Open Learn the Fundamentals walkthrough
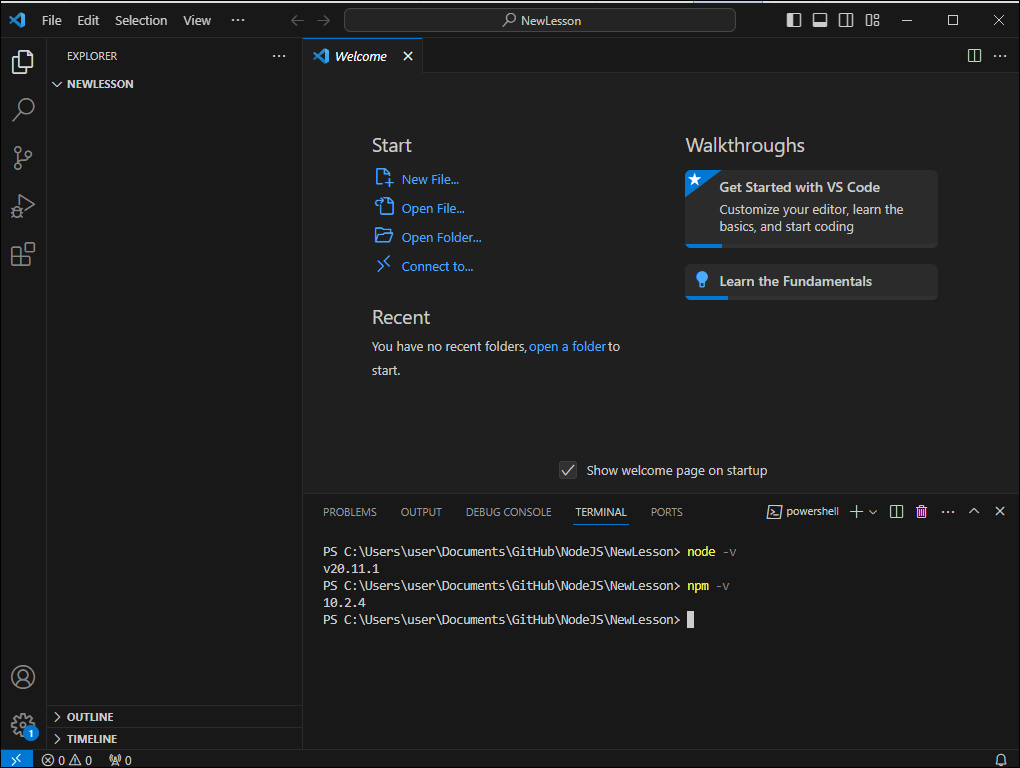 tap(811, 282)
